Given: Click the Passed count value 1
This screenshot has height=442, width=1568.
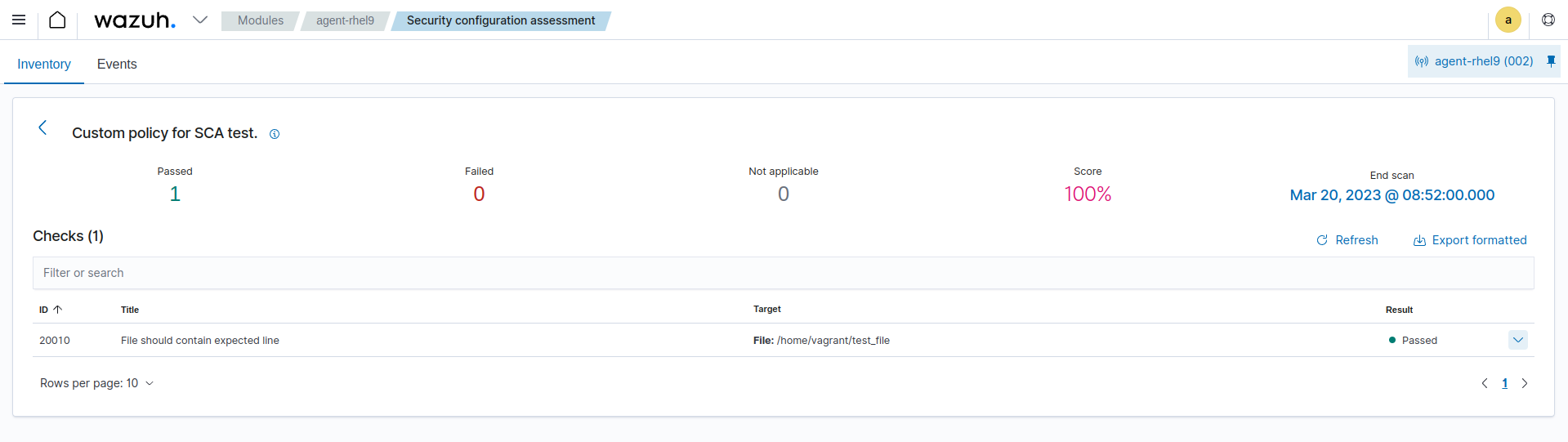Looking at the screenshot, I should pos(175,194).
